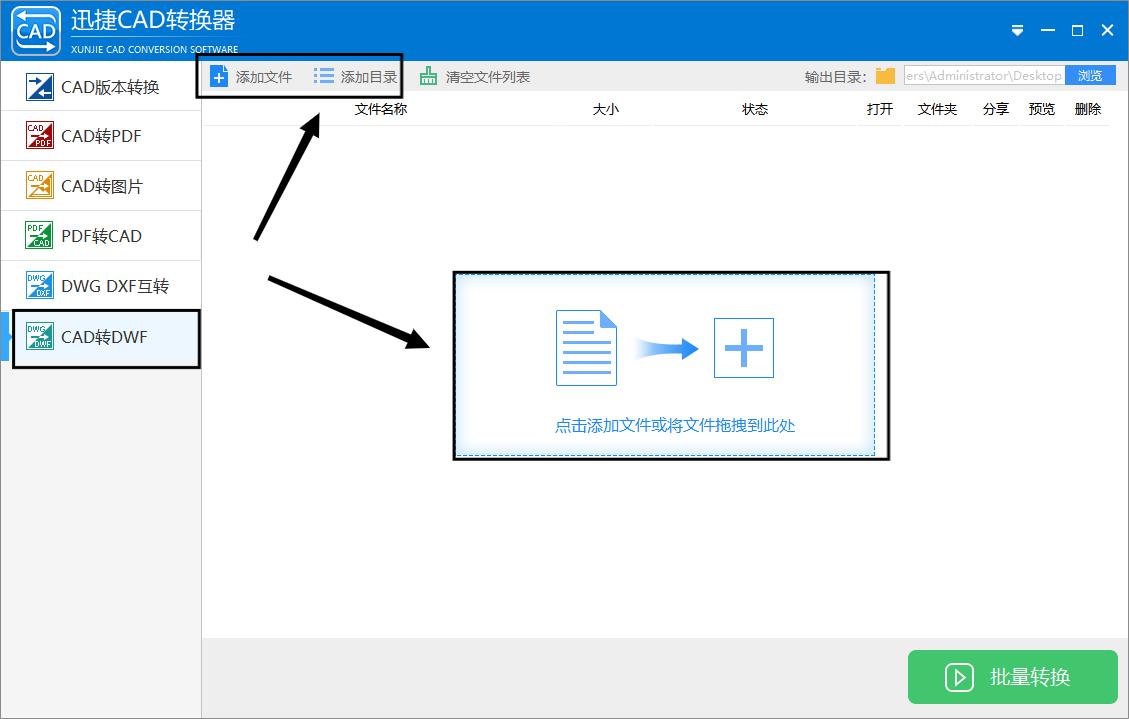Screen dimensions: 1129x719
Task: Open the app settings dropdown arrow
Action: [1017, 31]
